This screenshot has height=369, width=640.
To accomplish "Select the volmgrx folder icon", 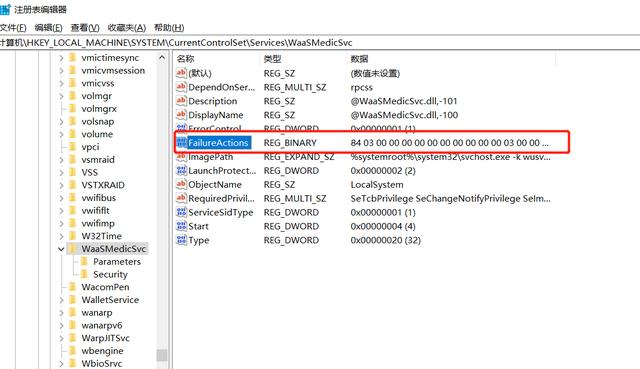I will pos(73,109).
